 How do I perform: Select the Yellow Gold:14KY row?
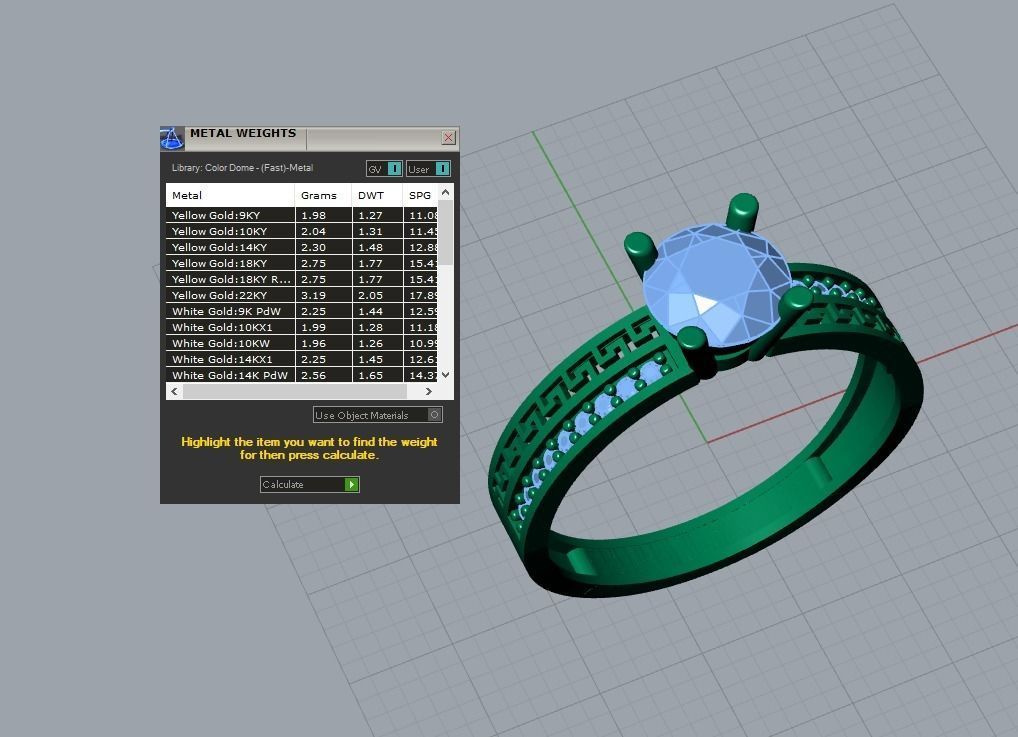click(x=302, y=247)
